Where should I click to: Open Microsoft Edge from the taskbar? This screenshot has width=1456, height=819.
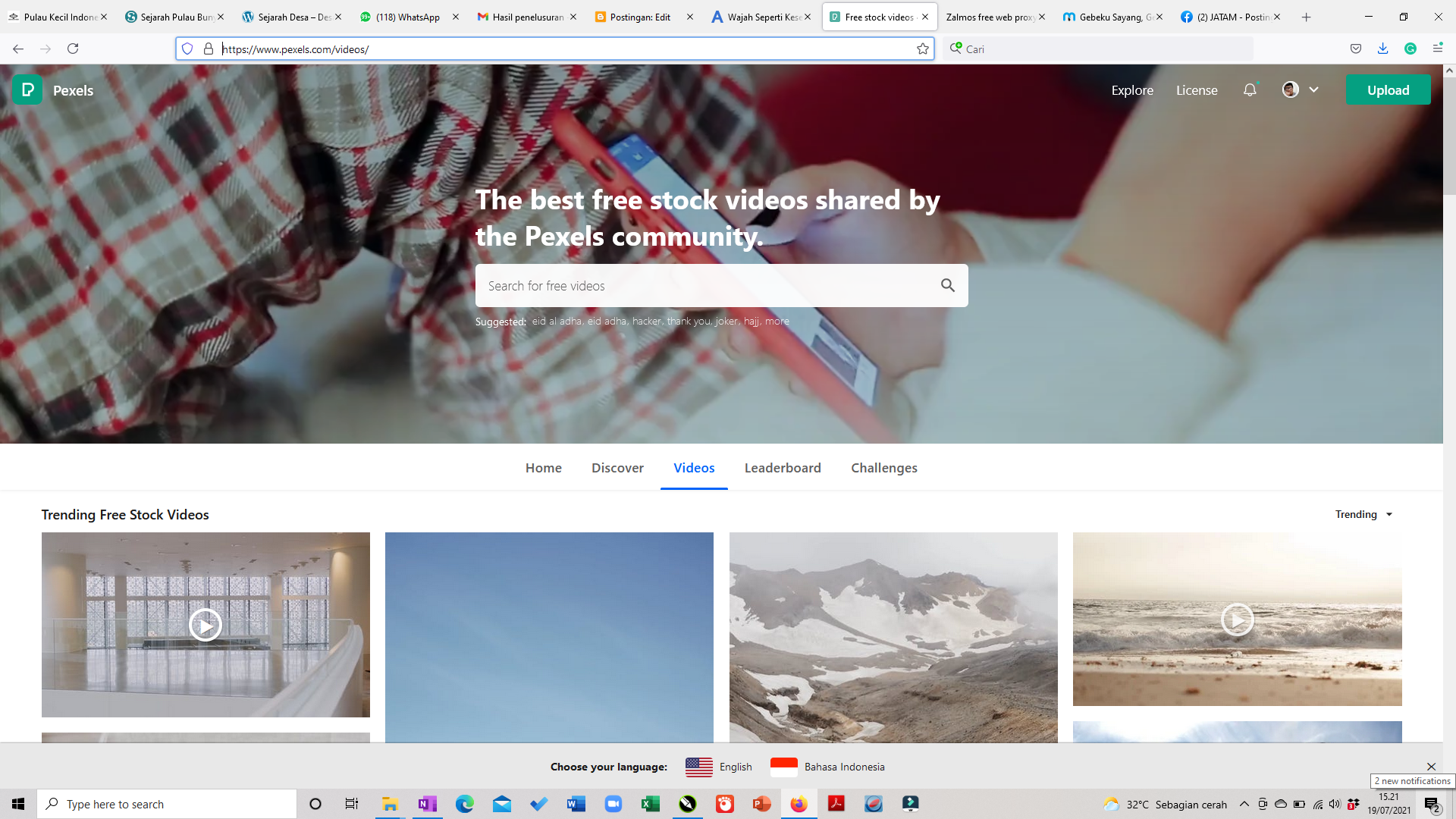(x=464, y=804)
